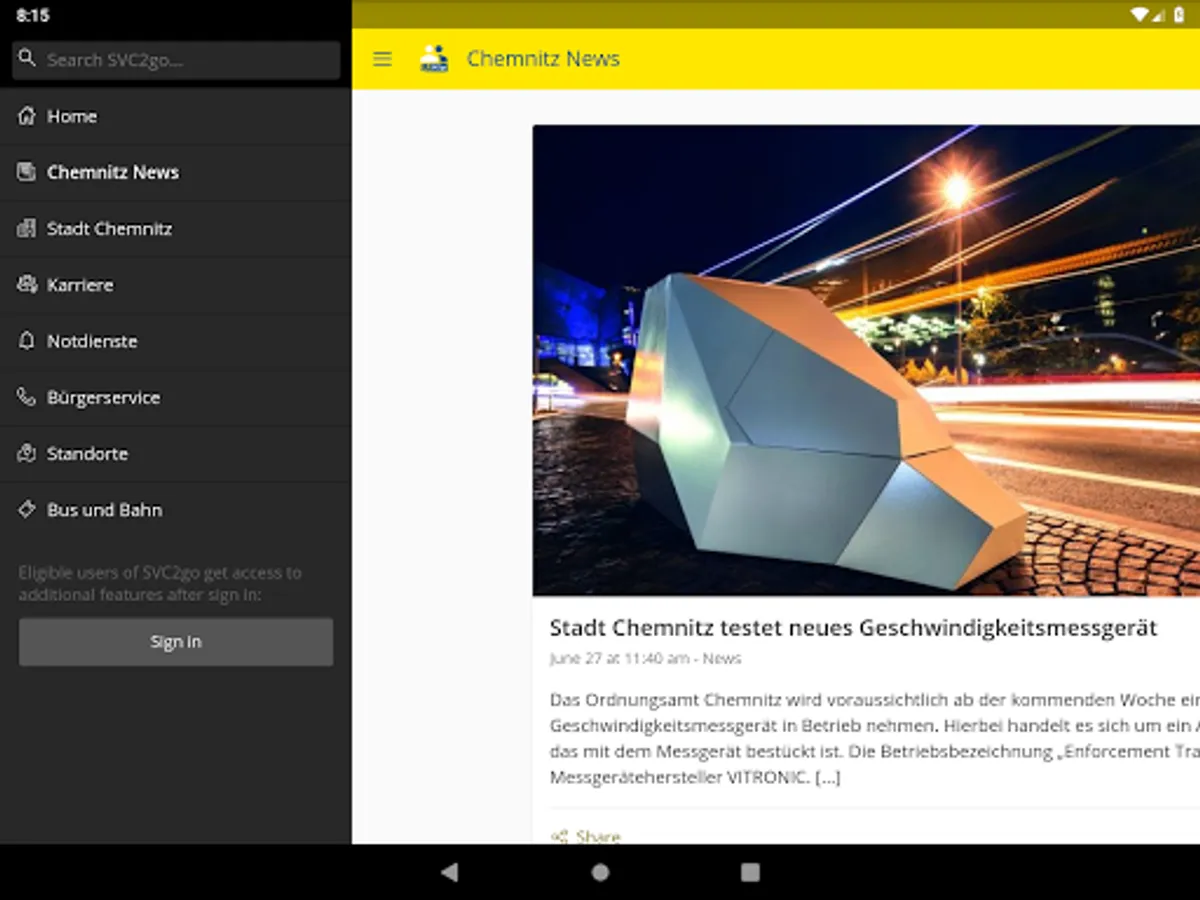This screenshot has height=900, width=1200.
Task: Click the Notdienste bell icon
Action: pyautogui.click(x=27, y=341)
